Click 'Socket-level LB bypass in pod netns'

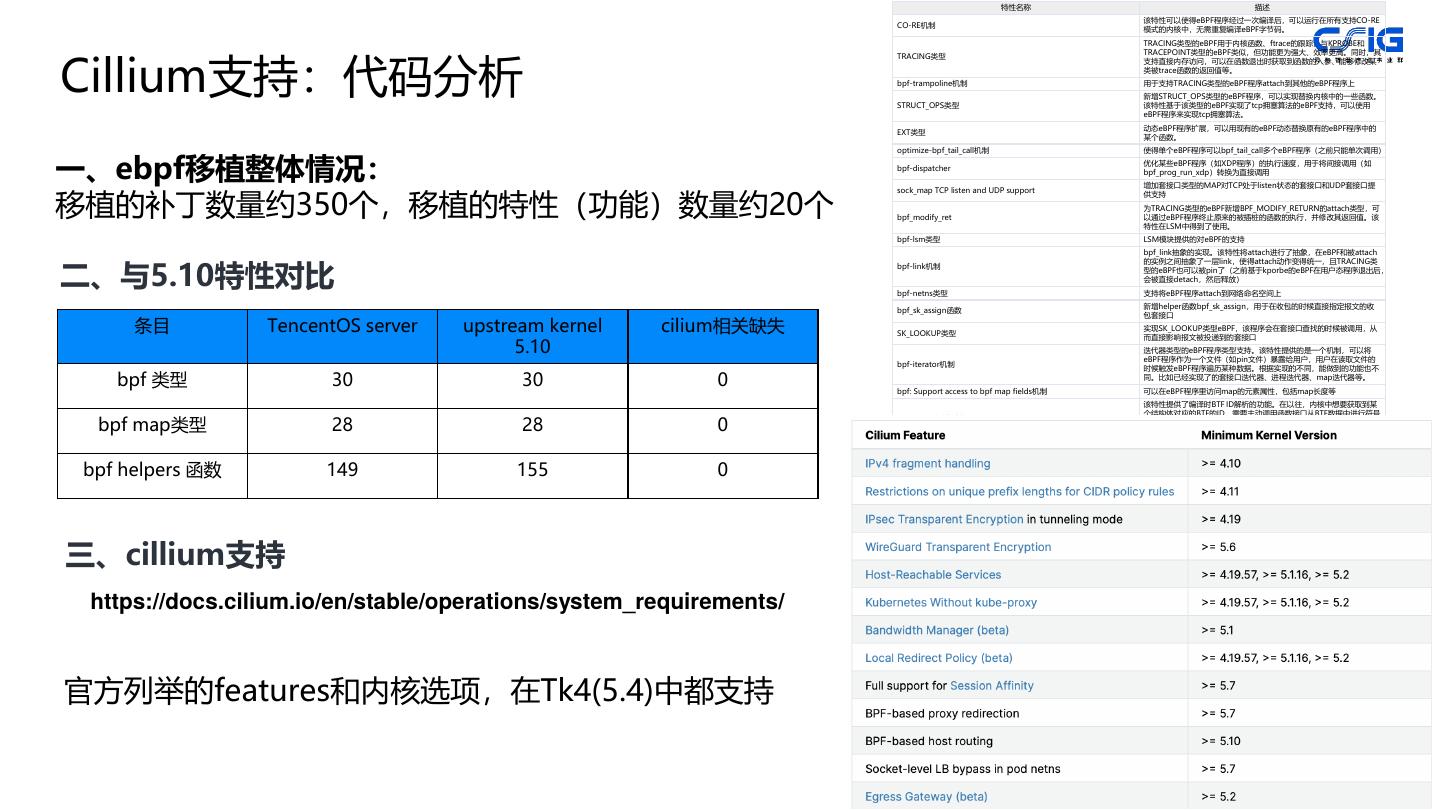pyautogui.click(x=964, y=769)
